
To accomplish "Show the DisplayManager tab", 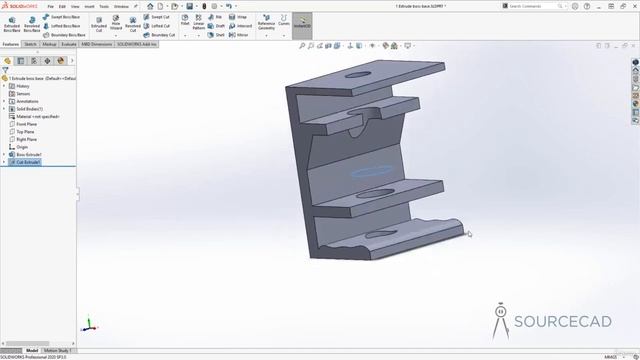I will (61, 61).
